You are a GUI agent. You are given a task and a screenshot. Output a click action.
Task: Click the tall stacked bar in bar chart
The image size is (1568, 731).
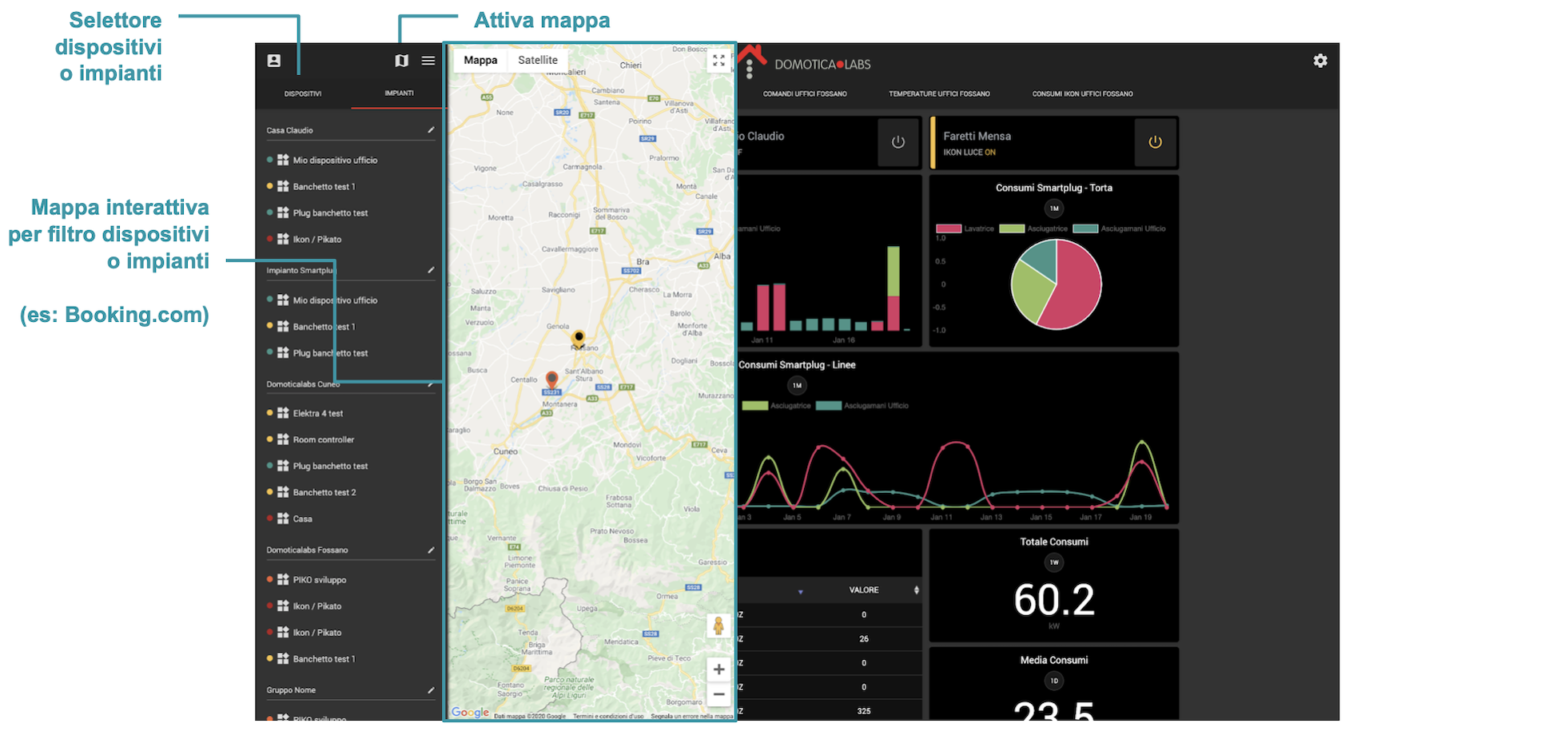coord(893,288)
